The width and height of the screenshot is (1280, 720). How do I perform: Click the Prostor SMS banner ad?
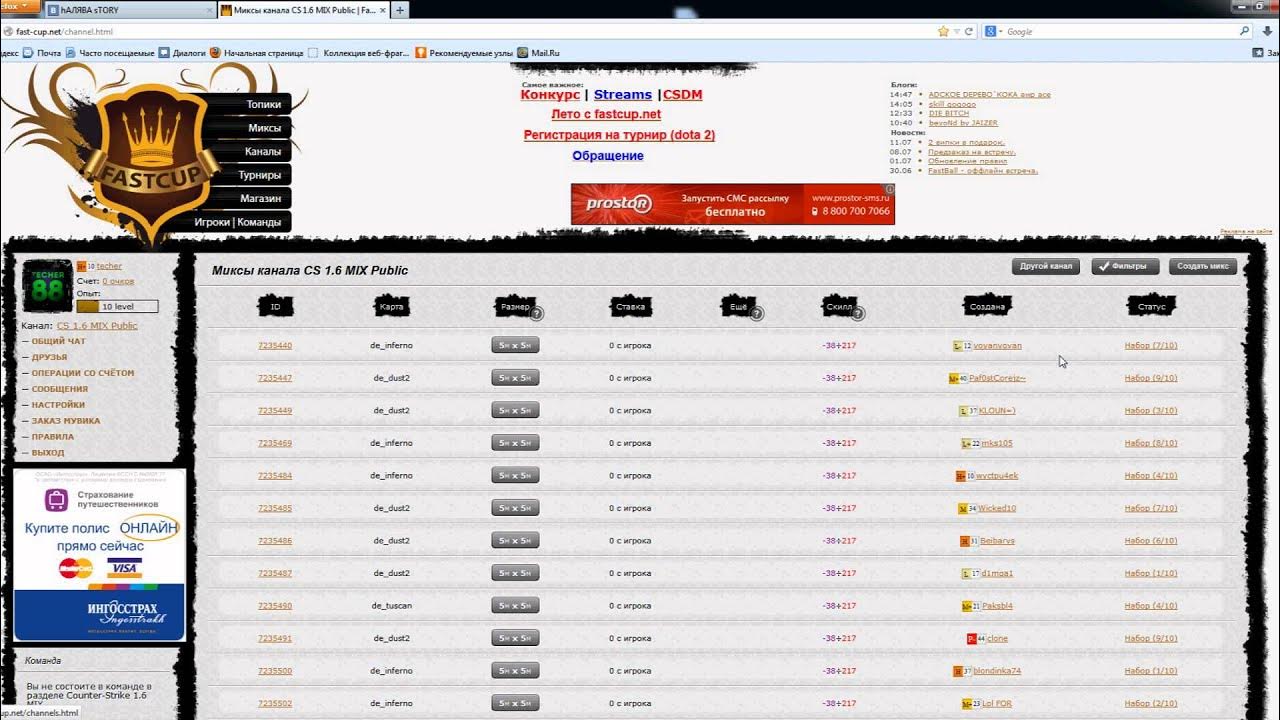[x=732, y=204]
